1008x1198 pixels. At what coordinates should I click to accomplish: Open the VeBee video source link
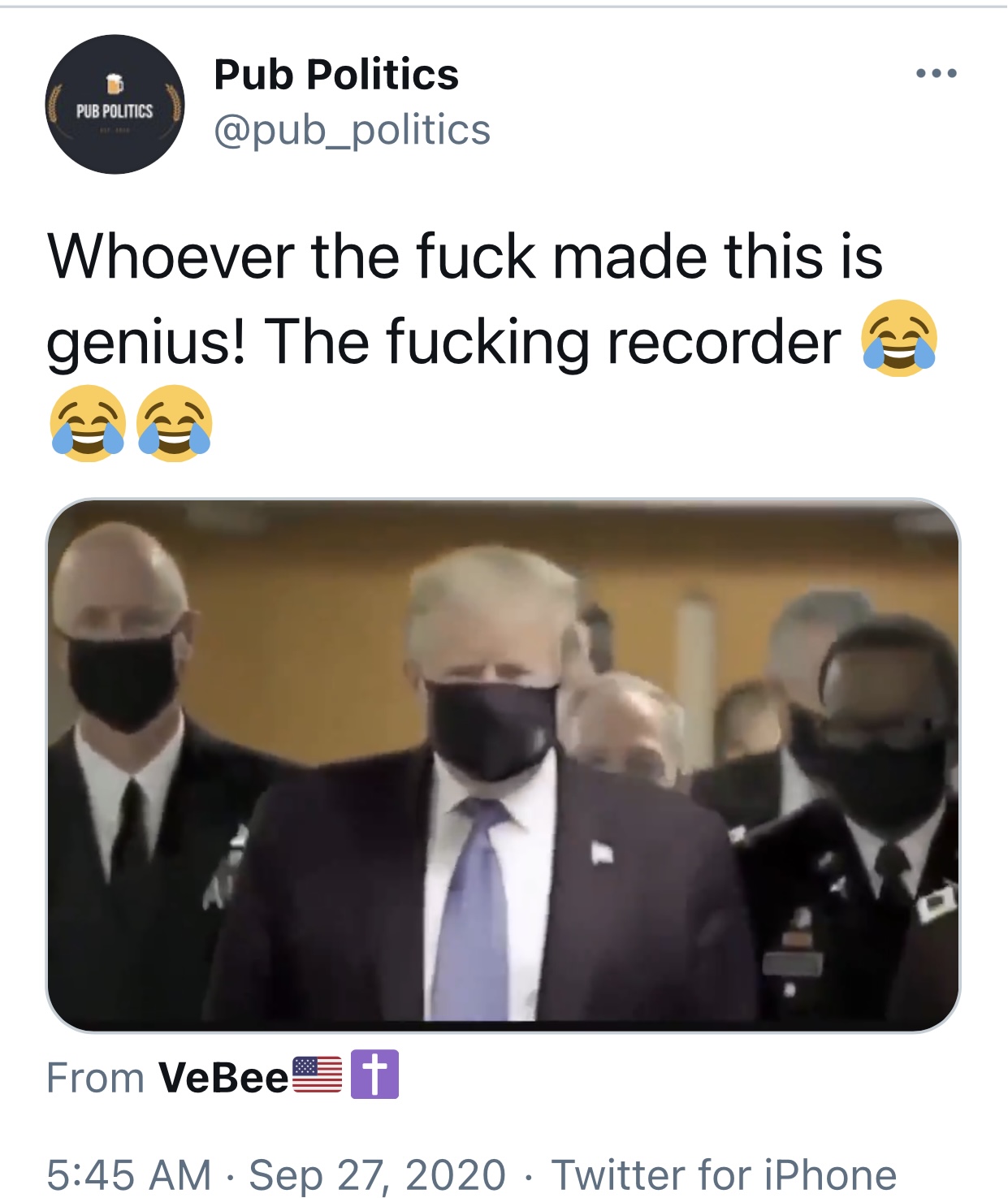[x=223, y=1078]
